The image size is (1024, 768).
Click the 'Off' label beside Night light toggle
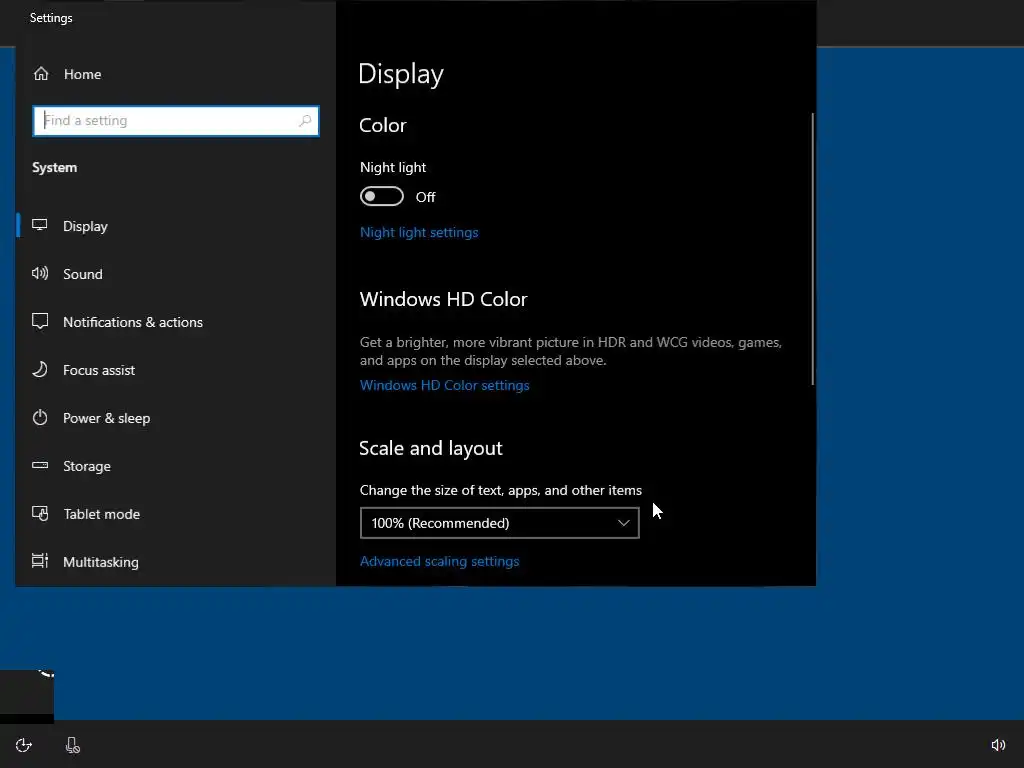[x=425, y=197]
